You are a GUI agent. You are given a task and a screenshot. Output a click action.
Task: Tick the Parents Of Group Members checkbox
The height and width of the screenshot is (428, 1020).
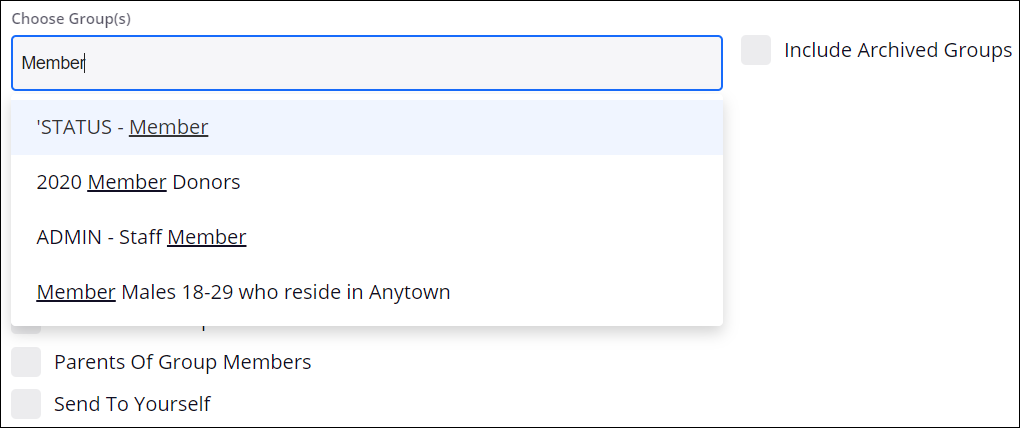point(26,362)
